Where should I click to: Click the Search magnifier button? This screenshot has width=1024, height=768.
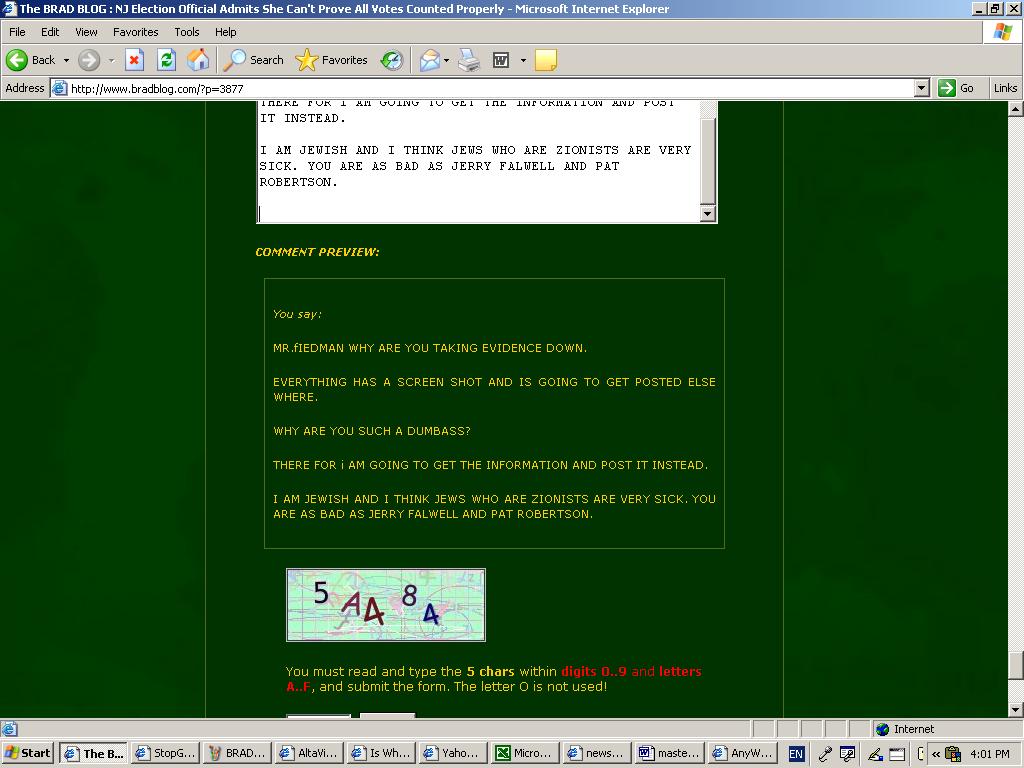[254, 60]
